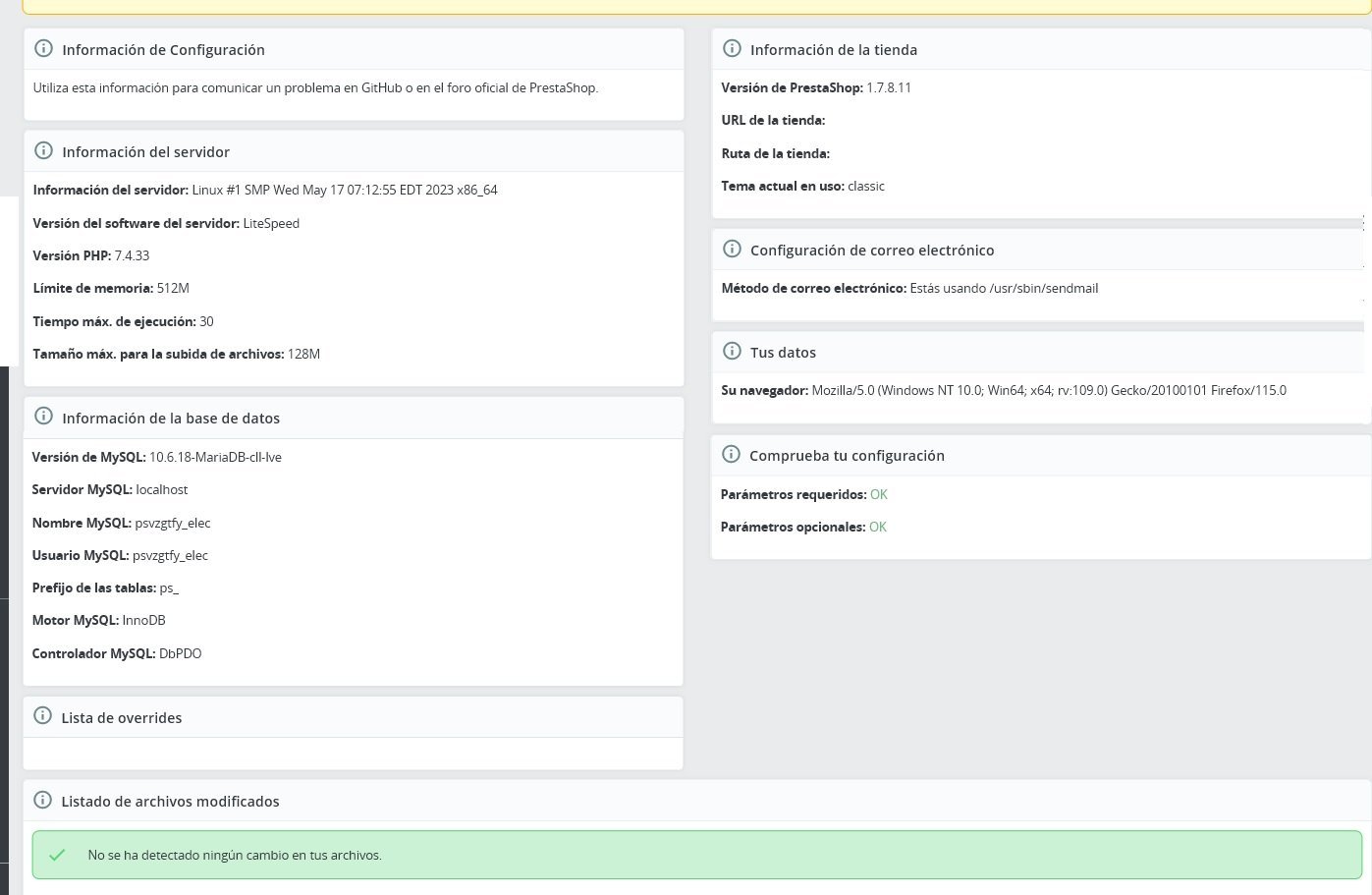Click the Listado de archivos modificados heading

(170, 802)
